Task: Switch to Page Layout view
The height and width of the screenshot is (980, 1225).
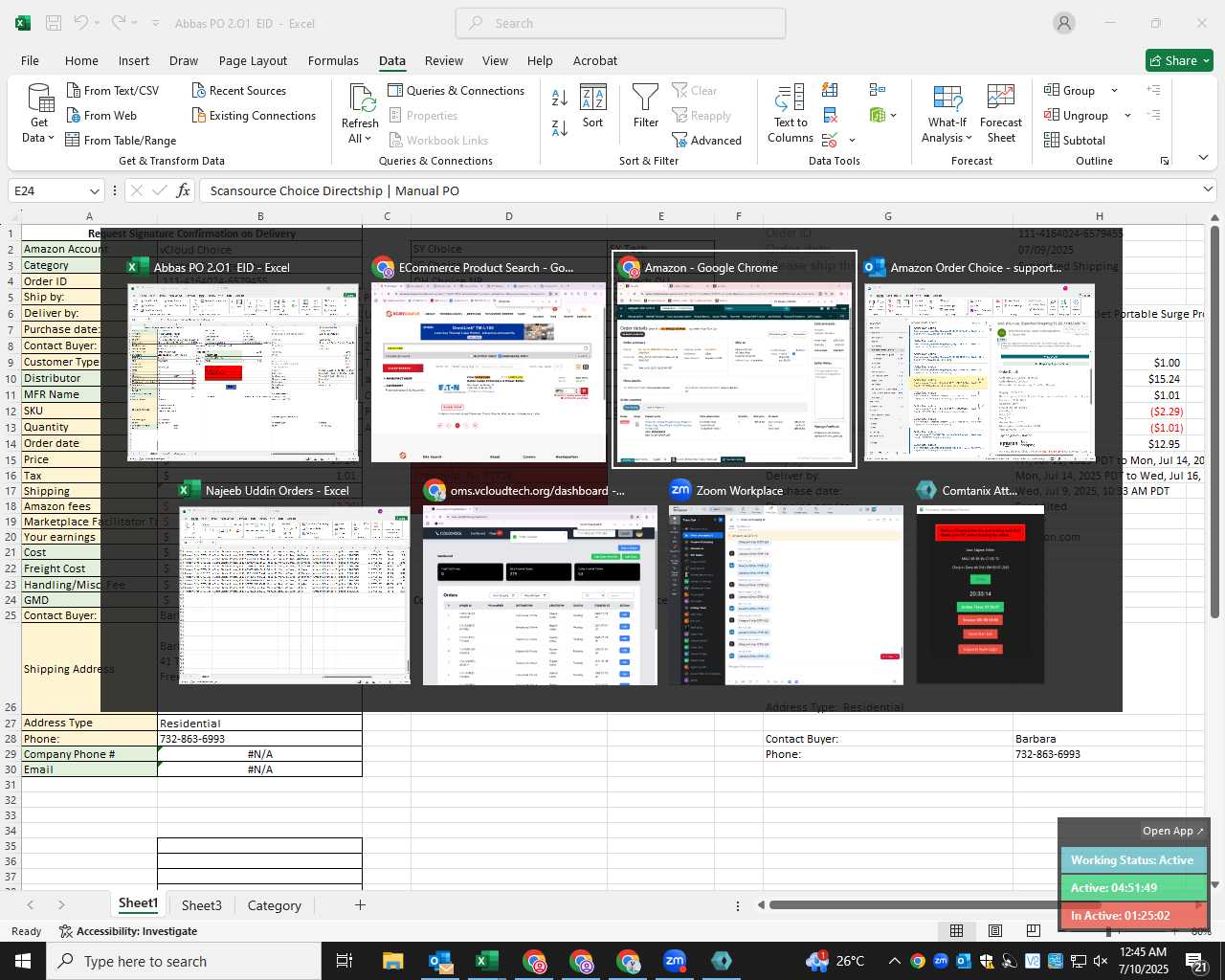Action: click(994, 930)
